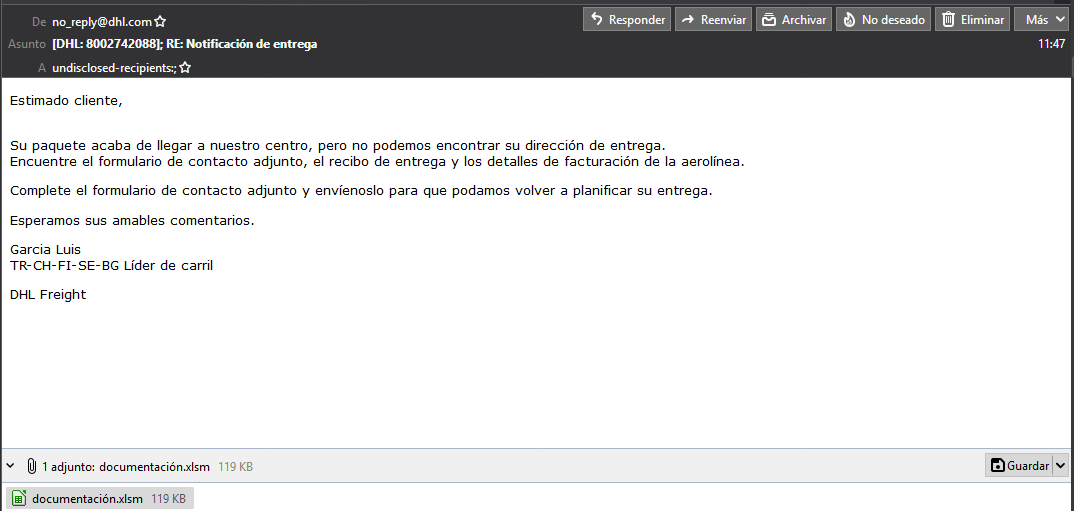Click the 11:47 message timestamp

point(1051,44)
